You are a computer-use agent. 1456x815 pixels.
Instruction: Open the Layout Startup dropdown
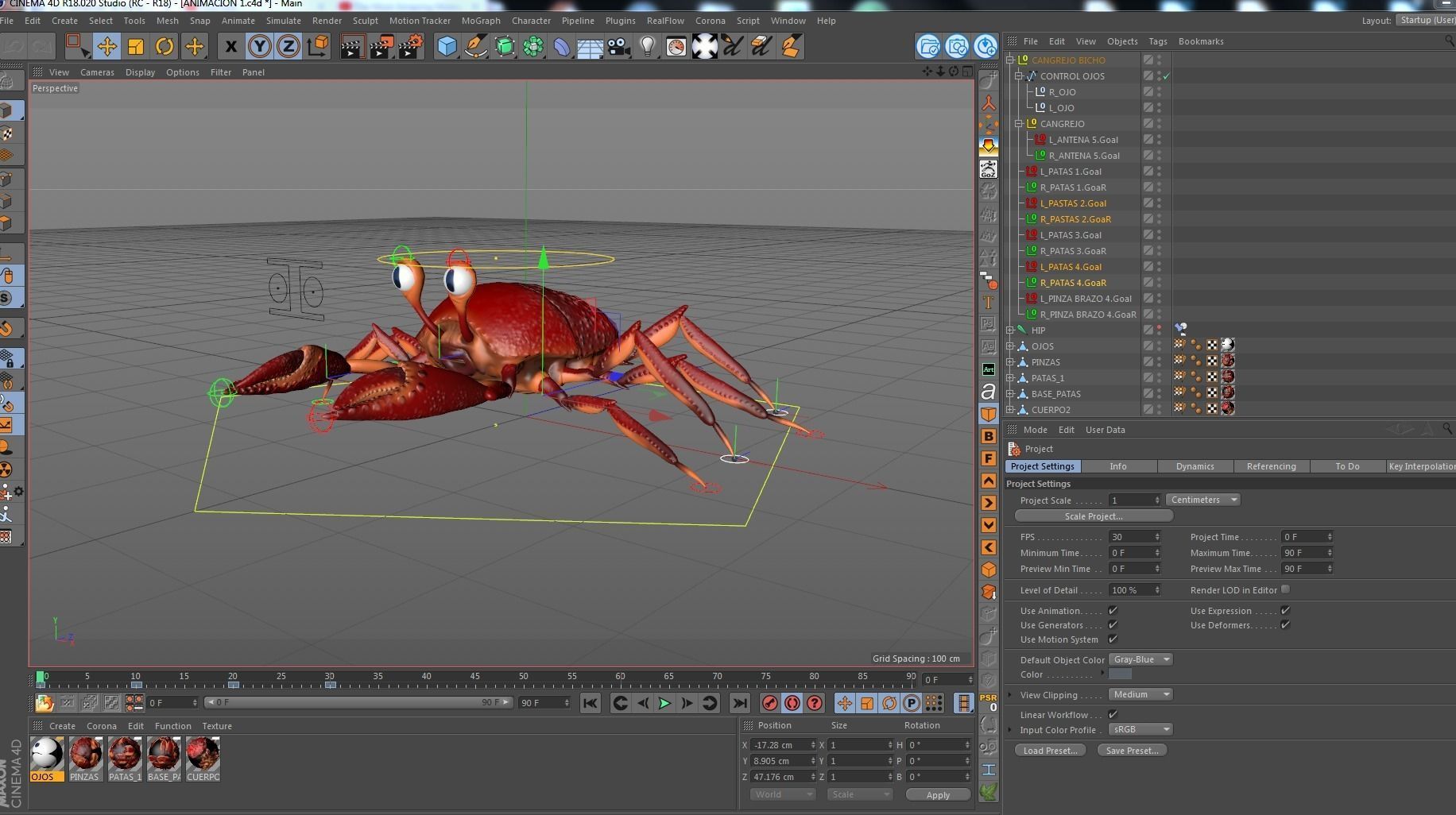click(1426, 20)
